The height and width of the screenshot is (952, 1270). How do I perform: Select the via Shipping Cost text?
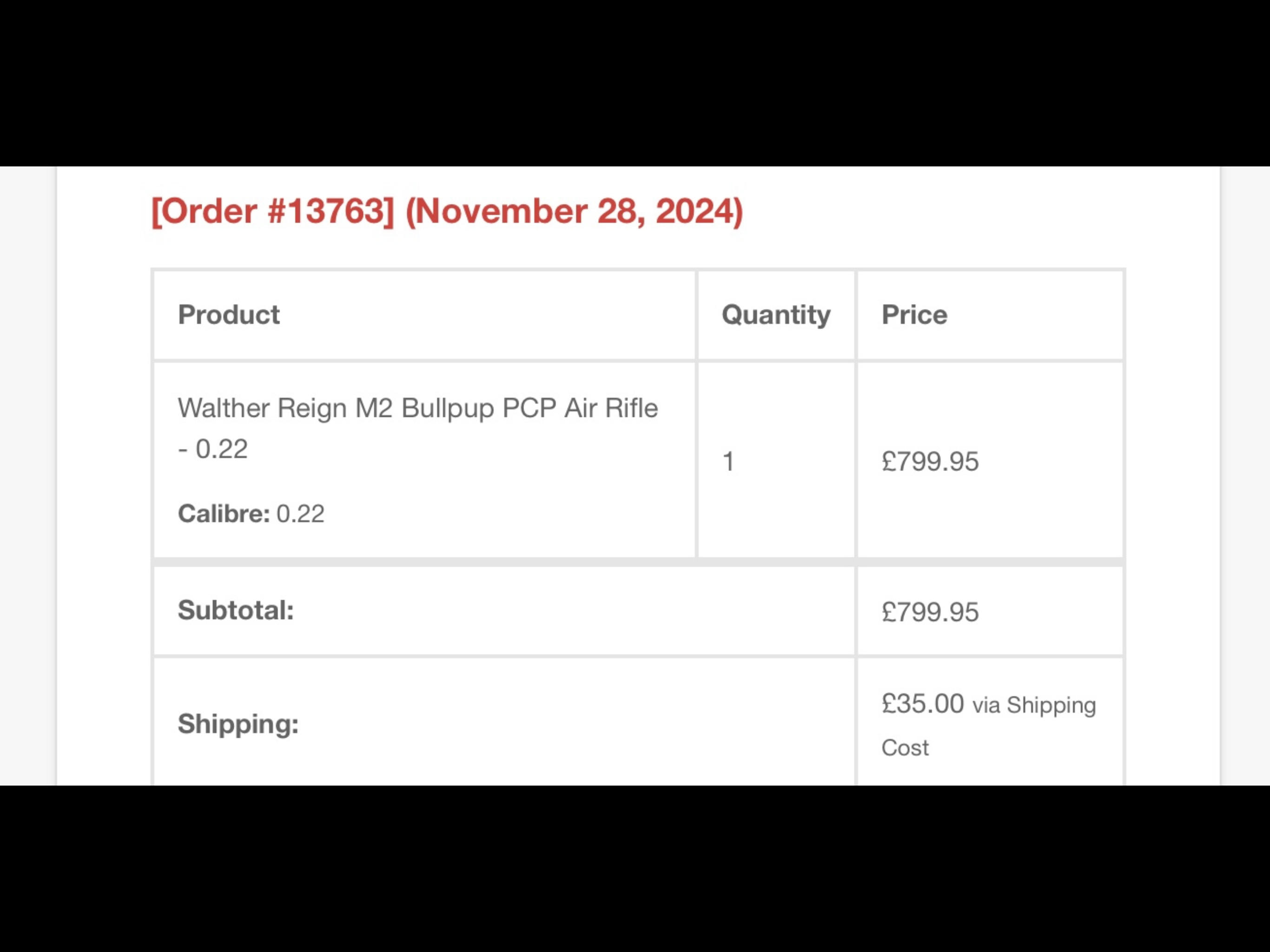[989, 727]
